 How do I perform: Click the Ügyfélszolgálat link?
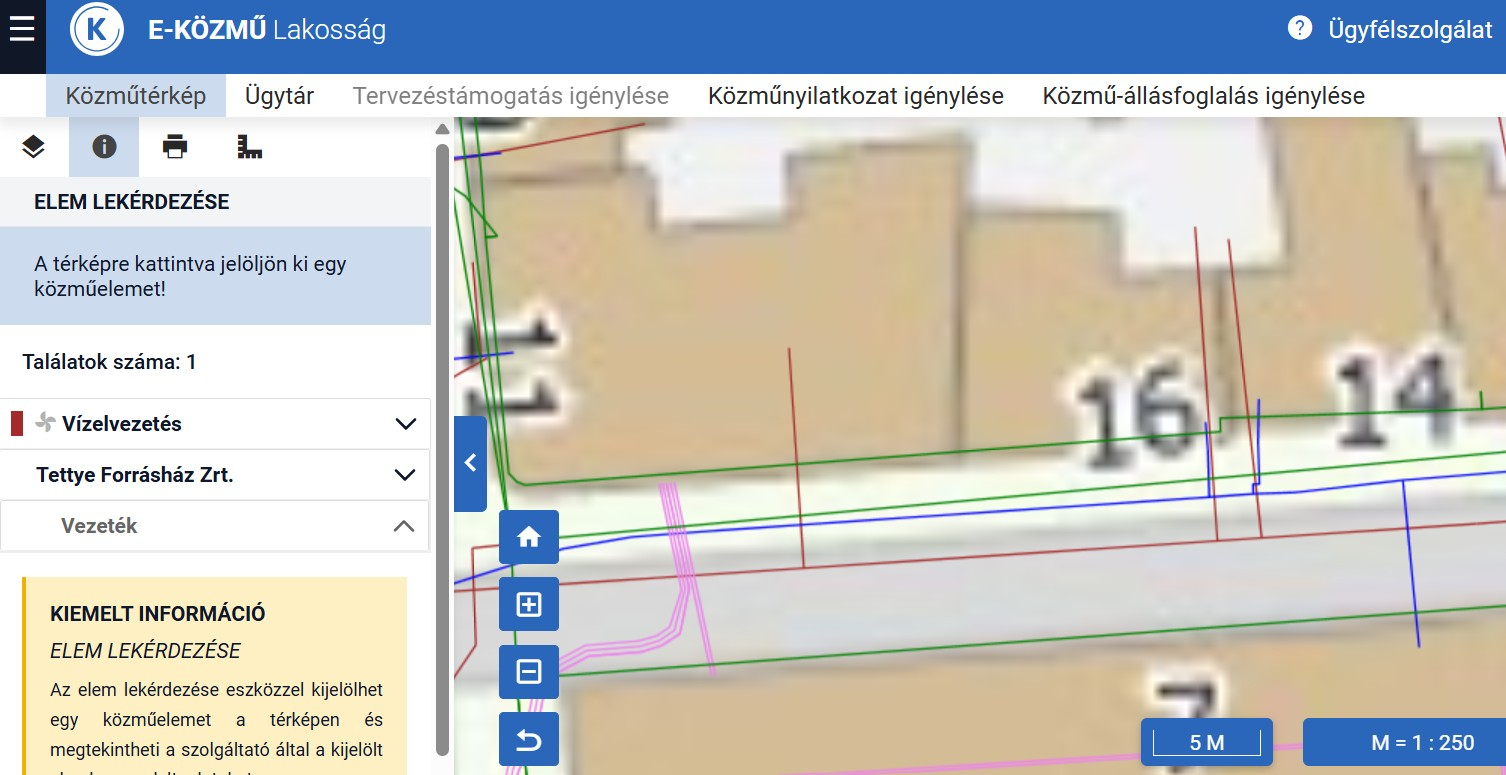pyautogui.click(x=1410, y=30)
